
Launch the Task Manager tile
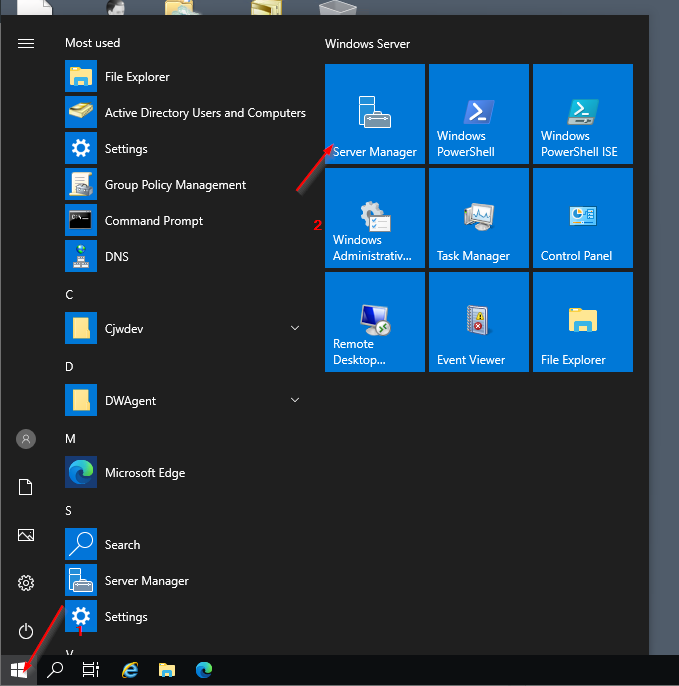point(479,218)
